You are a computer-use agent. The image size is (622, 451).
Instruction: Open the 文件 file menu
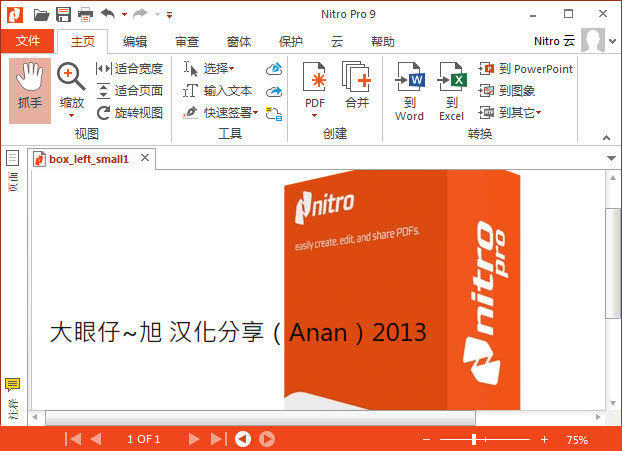(x=27, y=41)
